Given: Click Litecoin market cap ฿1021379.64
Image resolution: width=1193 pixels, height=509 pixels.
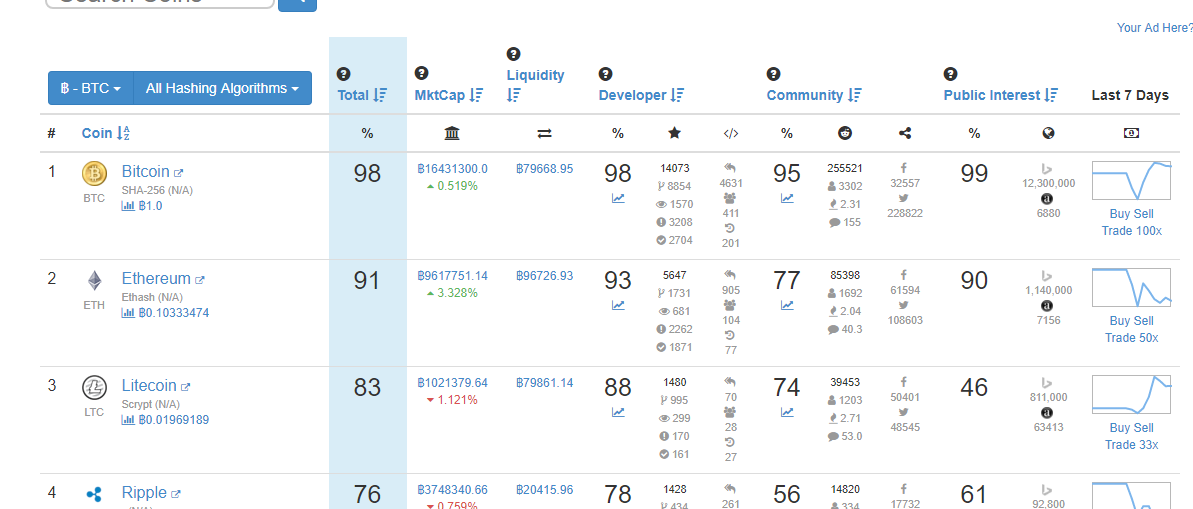Looking at the screenshot, I should click(453, 383).
